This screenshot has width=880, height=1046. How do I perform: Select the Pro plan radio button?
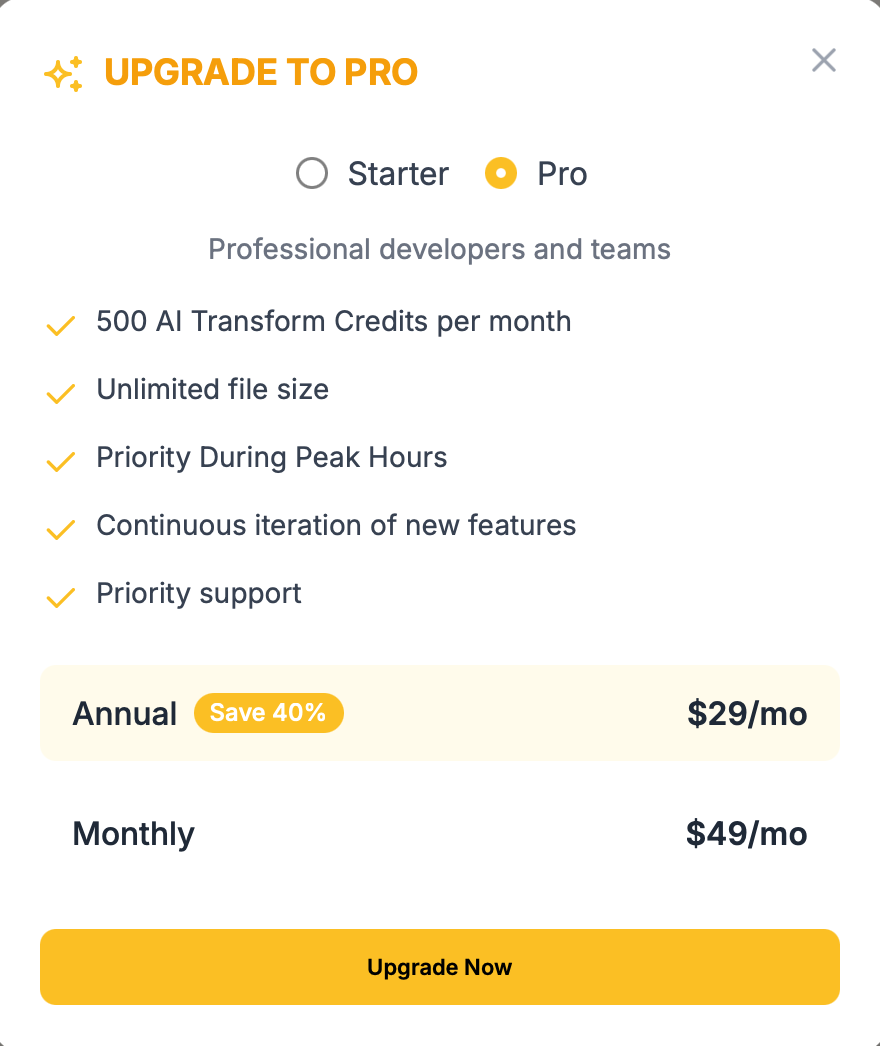coord(501,174)
